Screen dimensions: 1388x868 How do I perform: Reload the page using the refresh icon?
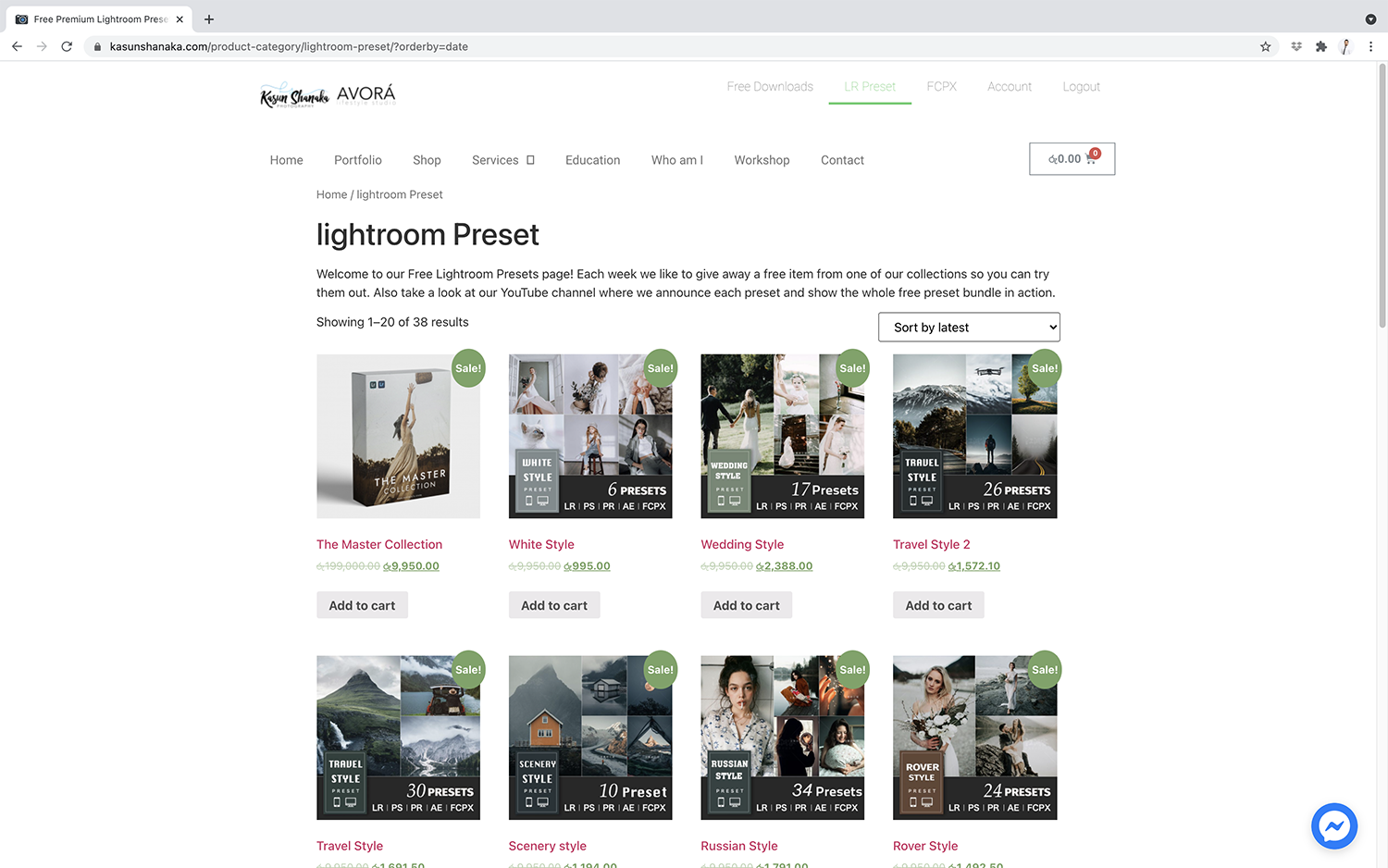coord(67,46)
